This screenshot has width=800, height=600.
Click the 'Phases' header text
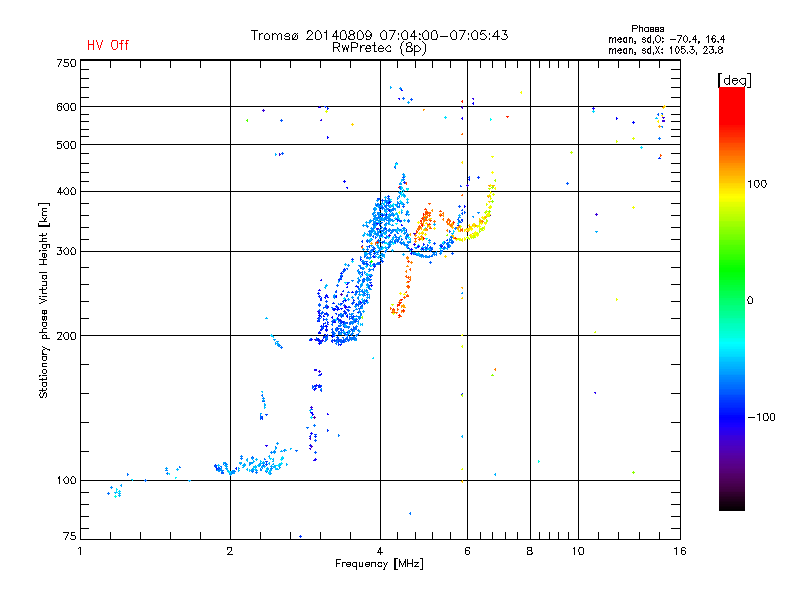(x=647, y=29)
